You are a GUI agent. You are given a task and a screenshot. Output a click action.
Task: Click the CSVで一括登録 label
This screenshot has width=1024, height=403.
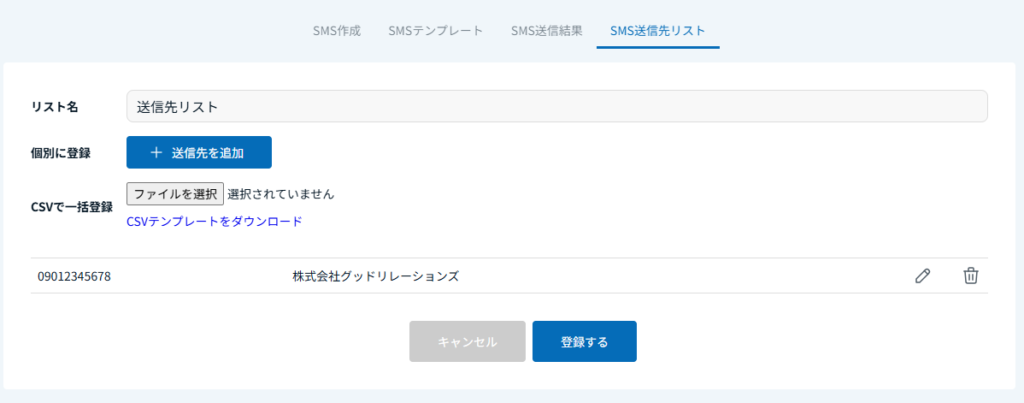tap(71, 207)
